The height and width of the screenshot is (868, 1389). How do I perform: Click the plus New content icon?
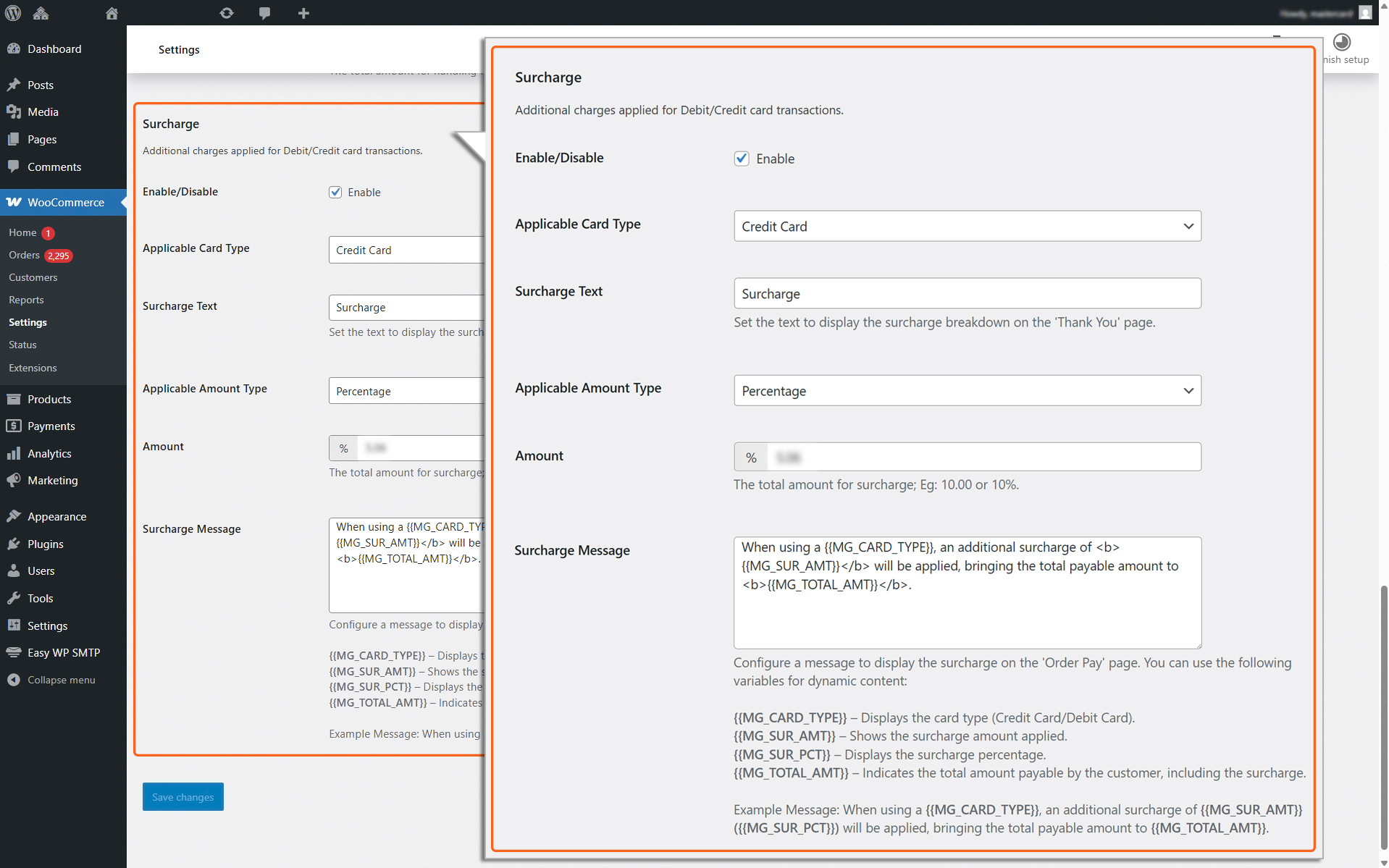303,13
